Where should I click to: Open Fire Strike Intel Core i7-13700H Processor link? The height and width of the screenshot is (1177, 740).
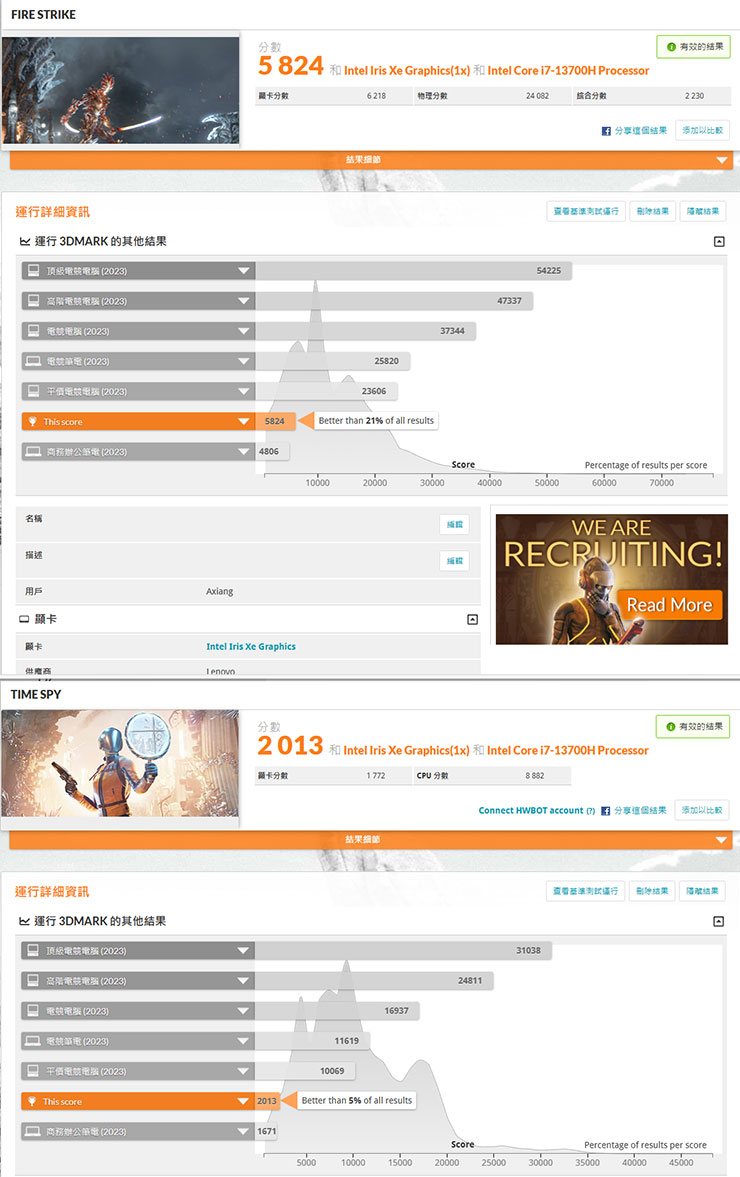click(568, 71)
